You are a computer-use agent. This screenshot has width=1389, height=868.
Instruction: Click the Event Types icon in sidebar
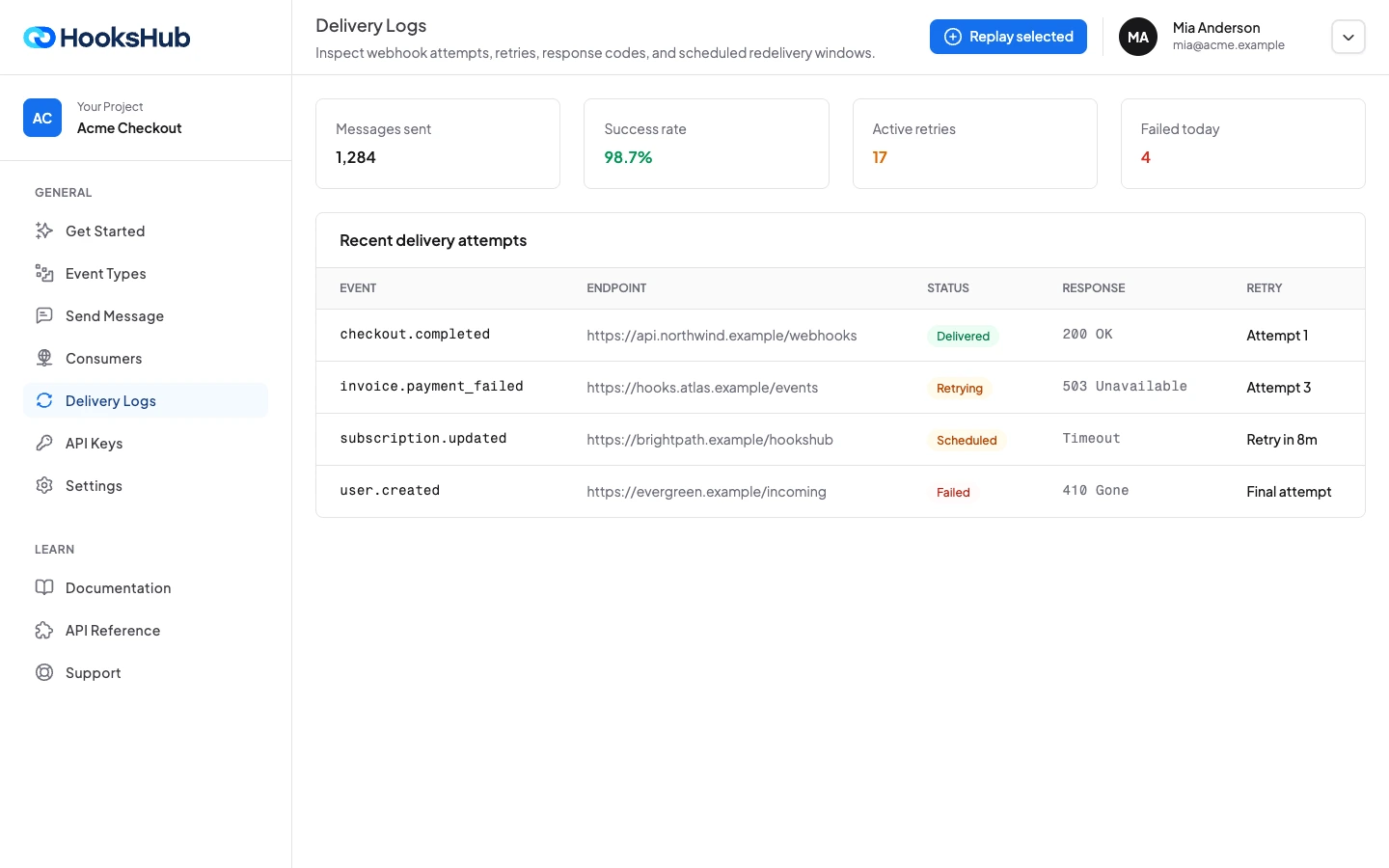click(x=44, y=273)
